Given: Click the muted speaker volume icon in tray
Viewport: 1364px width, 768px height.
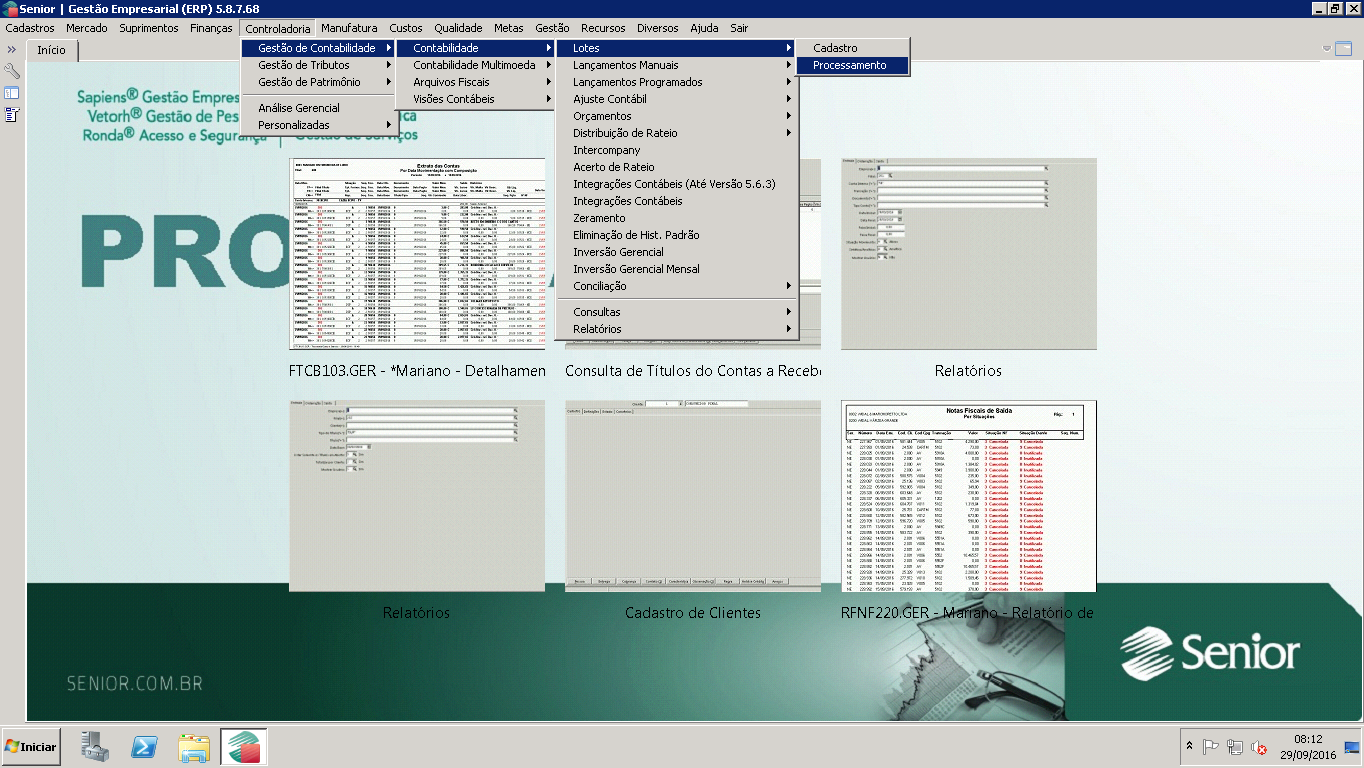Looking at the screenshot, I should pos(1260,747).
